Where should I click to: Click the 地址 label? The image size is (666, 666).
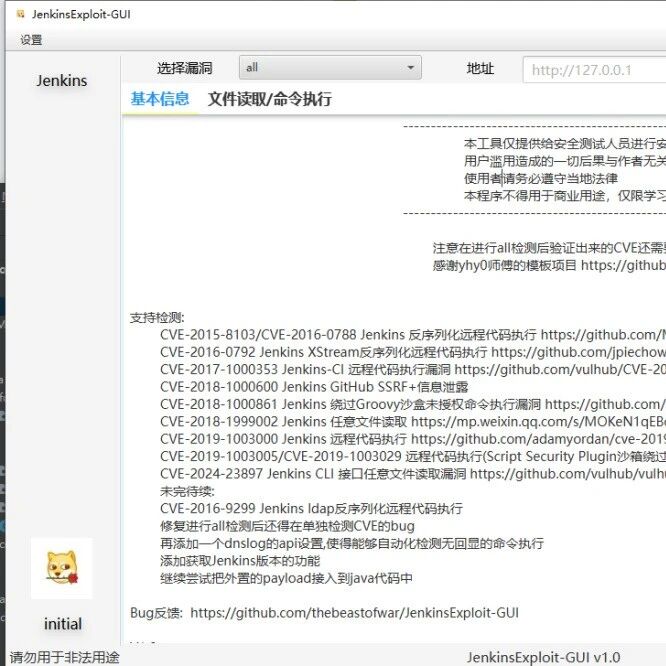pyautogui.click(x=480, y=68)
